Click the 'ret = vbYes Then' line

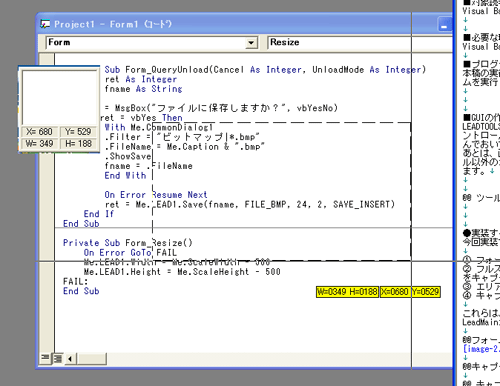click(x=141, y=118)
